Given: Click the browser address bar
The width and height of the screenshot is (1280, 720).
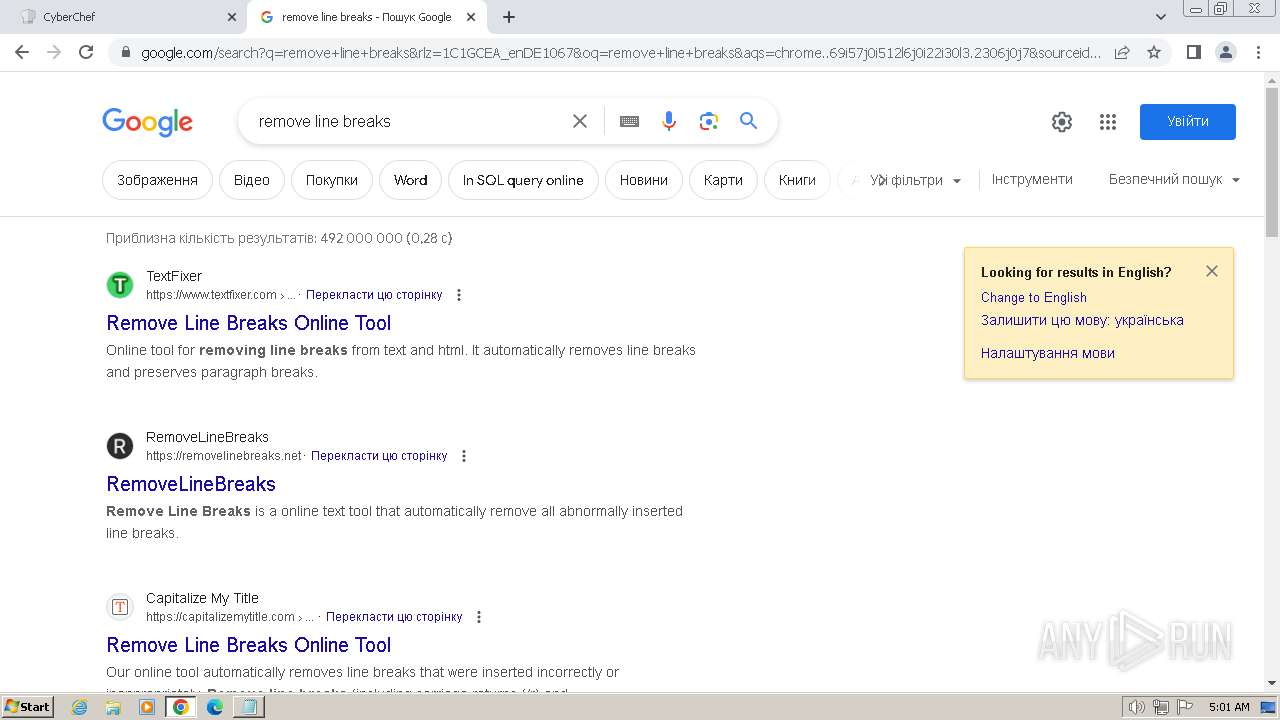Looking at the screenshot, I should pos(620,52).
